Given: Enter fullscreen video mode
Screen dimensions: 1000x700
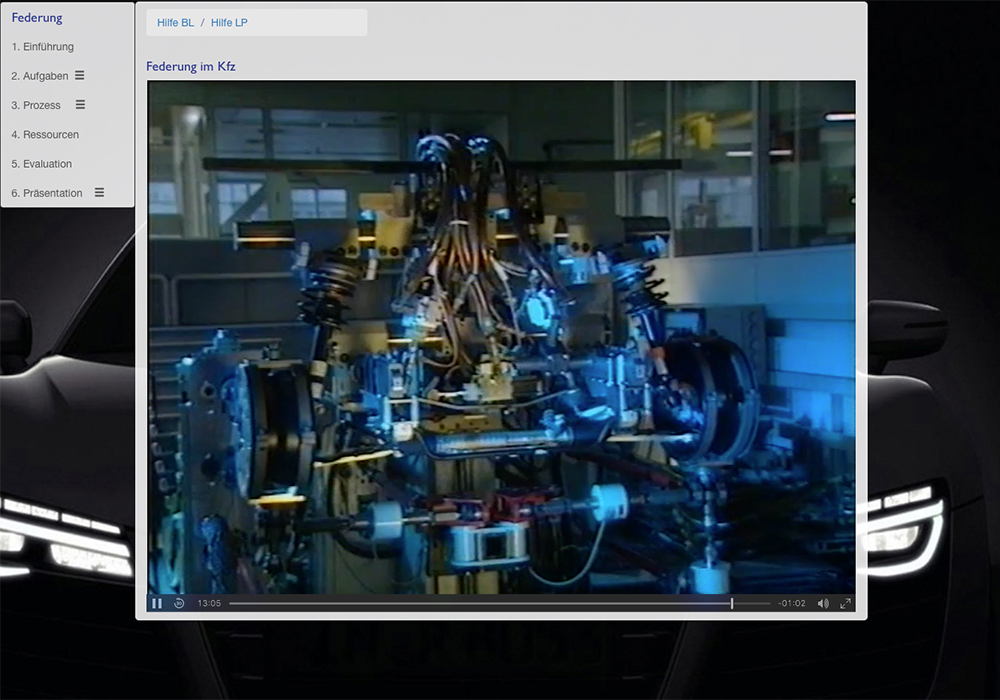Looking at the screenshot, I should click(845, 603).
